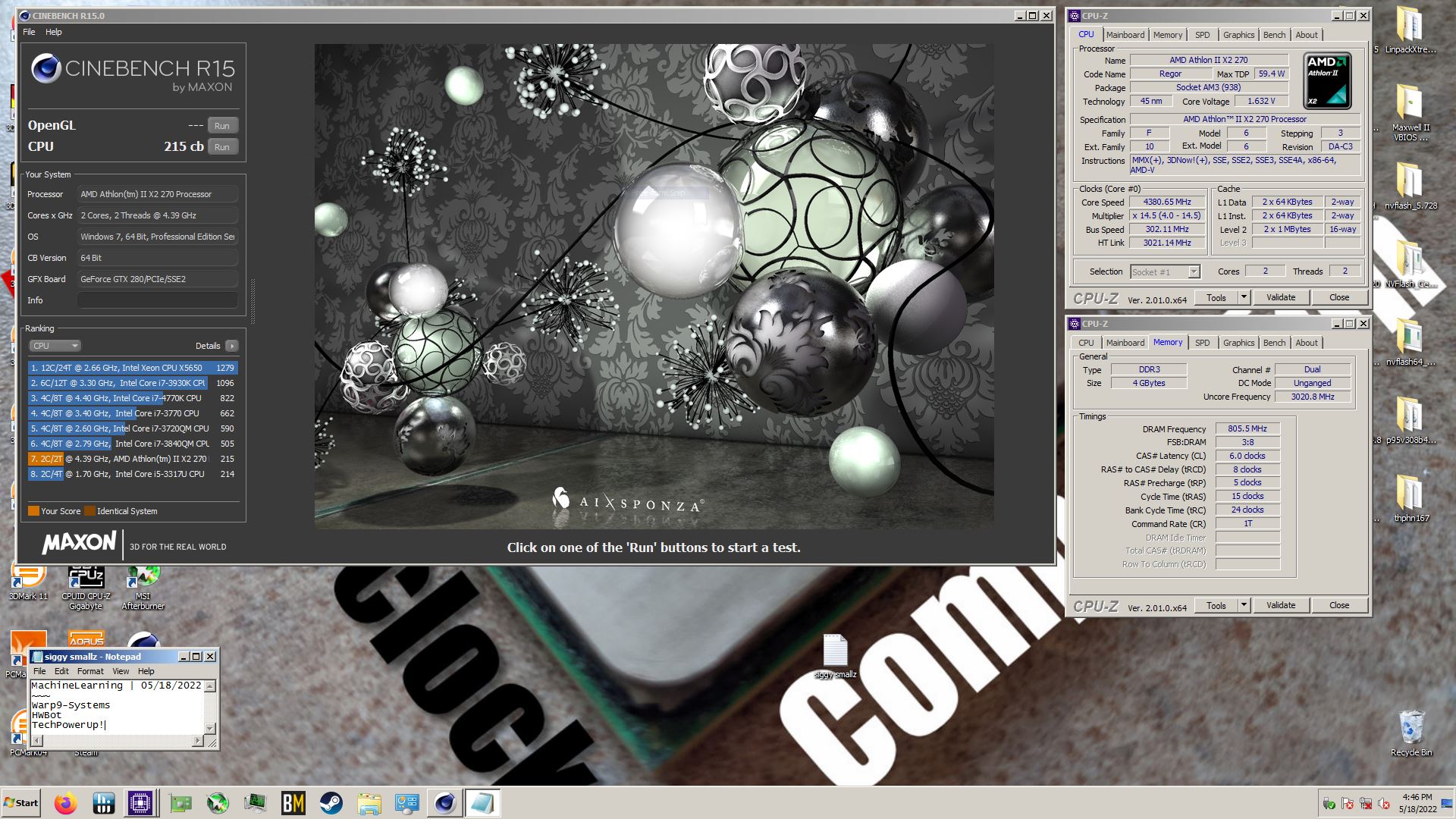The image size is (1456, 819).
Task: Click the AMD Athlon II logo in CPU-Z
Action: (x=1327, y=80)
